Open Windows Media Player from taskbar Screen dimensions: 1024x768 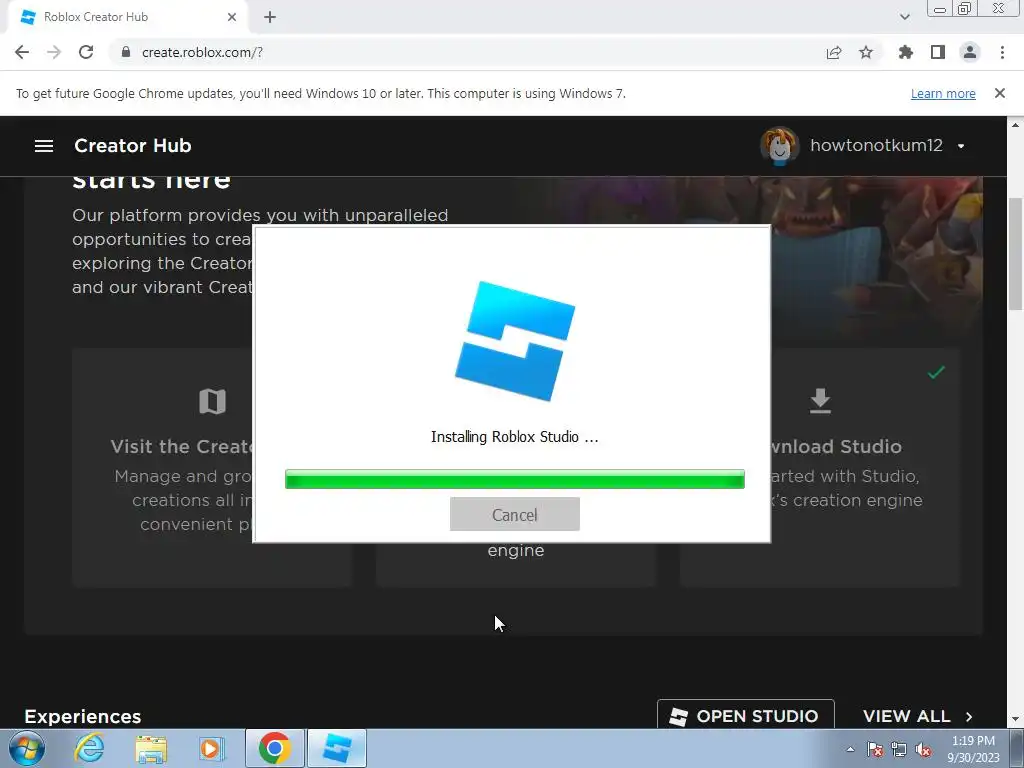pyautogui.click(x=211, y=748)
